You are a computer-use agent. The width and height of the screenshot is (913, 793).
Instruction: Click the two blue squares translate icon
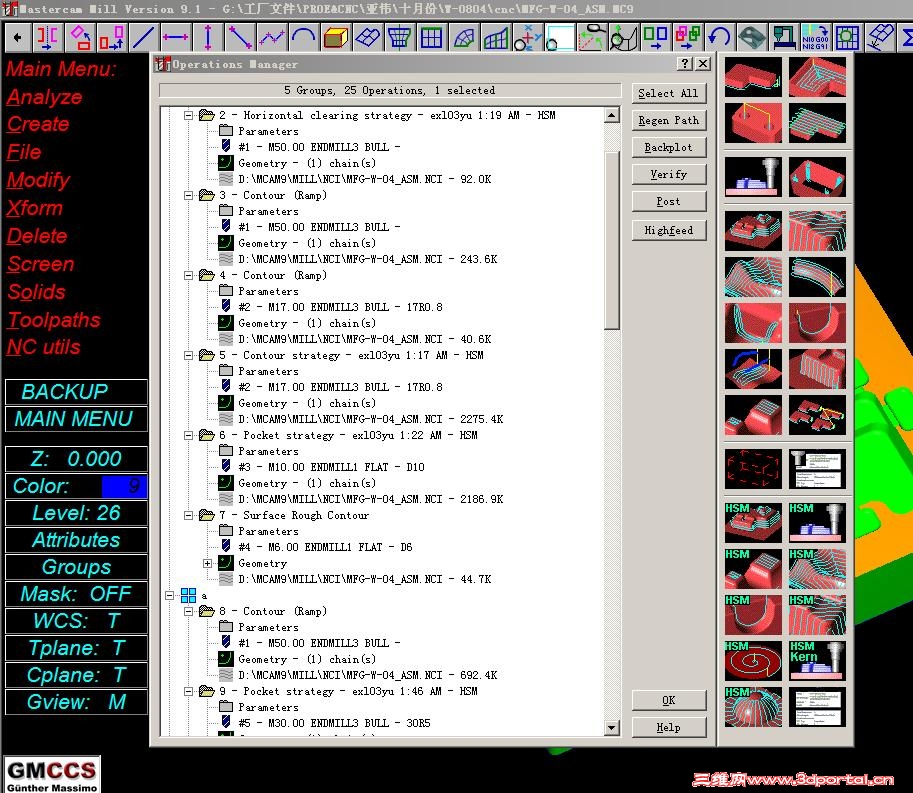pyautogui.click(x=656, y=38)
